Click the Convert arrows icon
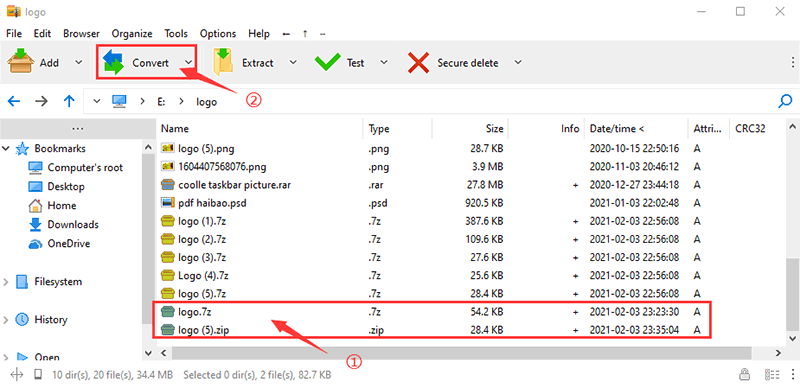The height and width of the screenshot is (388, 800). (113, 62)
